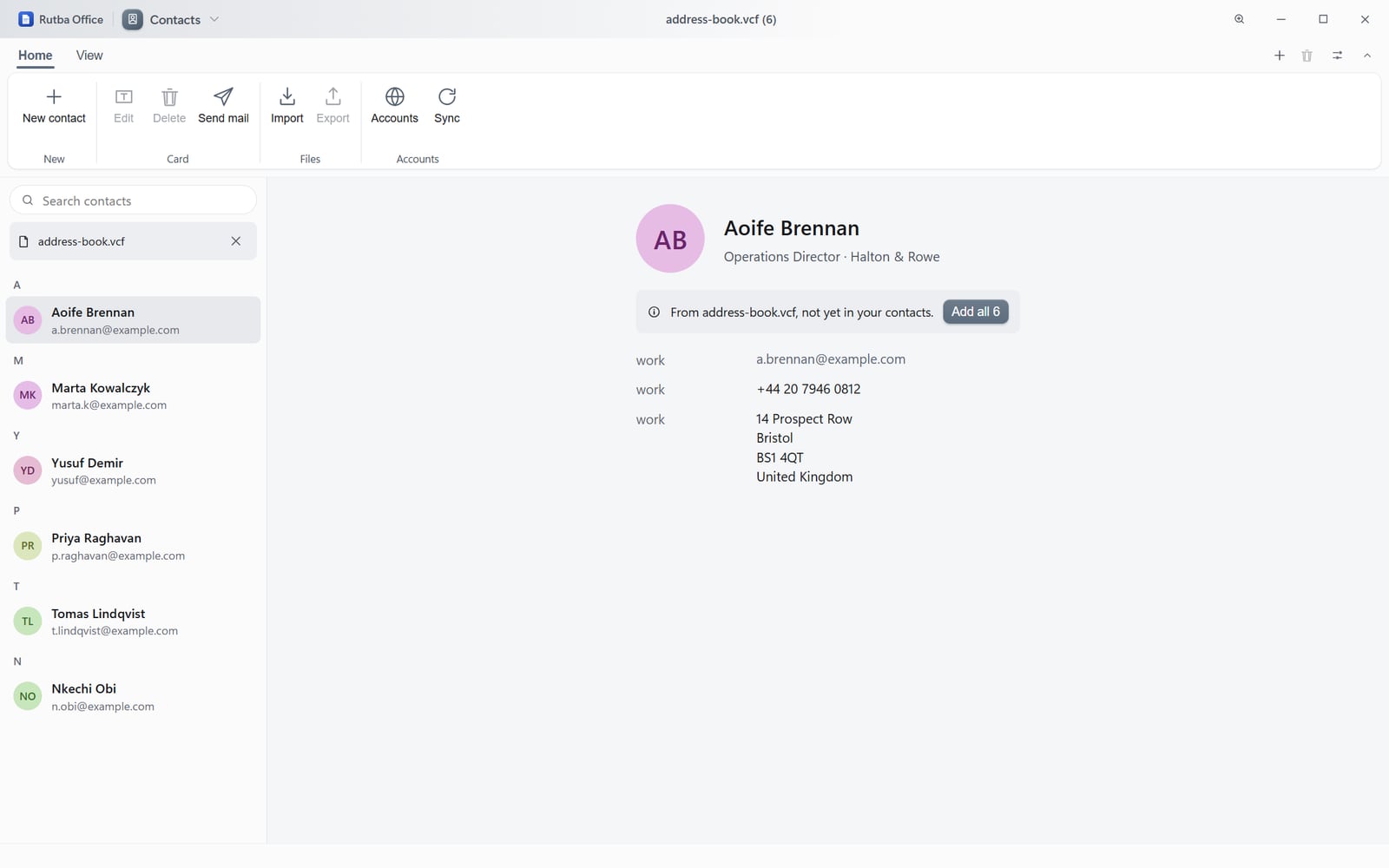Click the Delete card trash icon
Image resolution: width=1389 pixels, height=868 pixels.
(169, 96)
